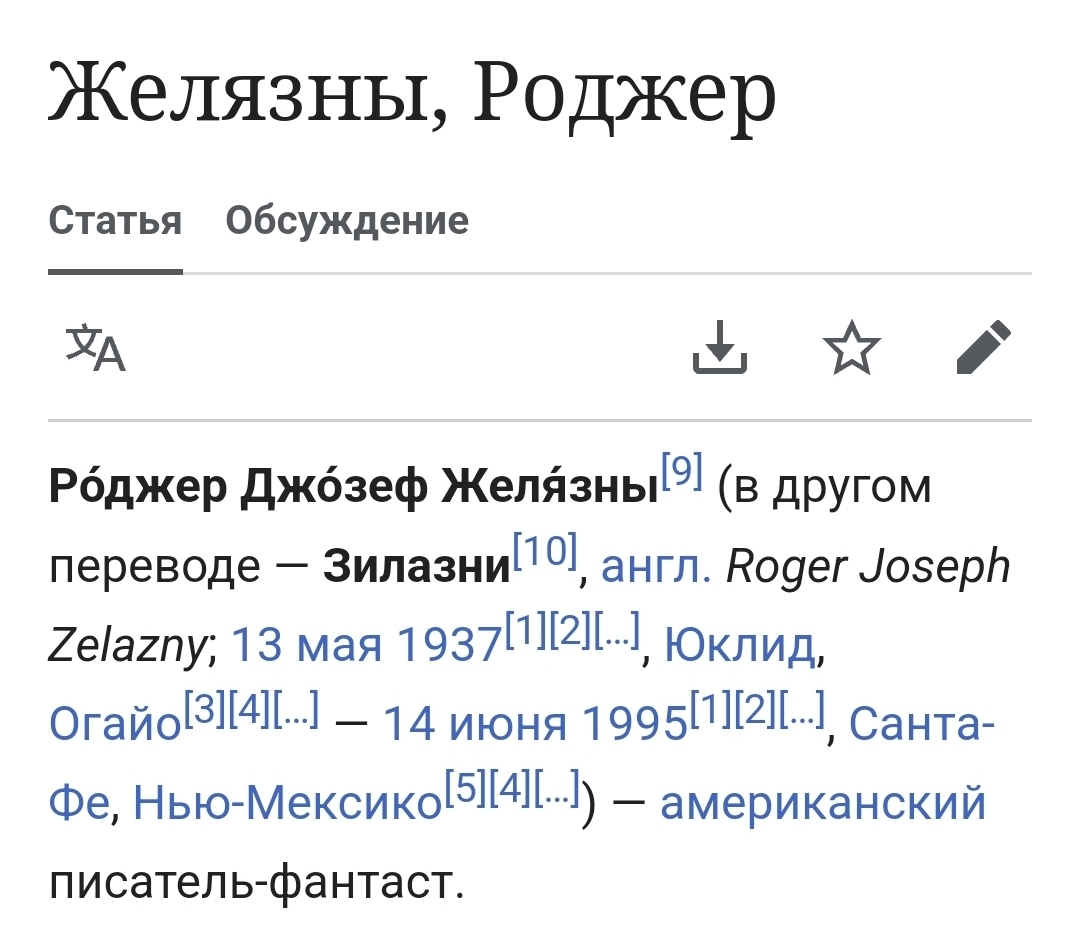The width and height of the screenshot is (1080, 936).
Task: Follow the англ. language link
Action: [x=656, y=567]
